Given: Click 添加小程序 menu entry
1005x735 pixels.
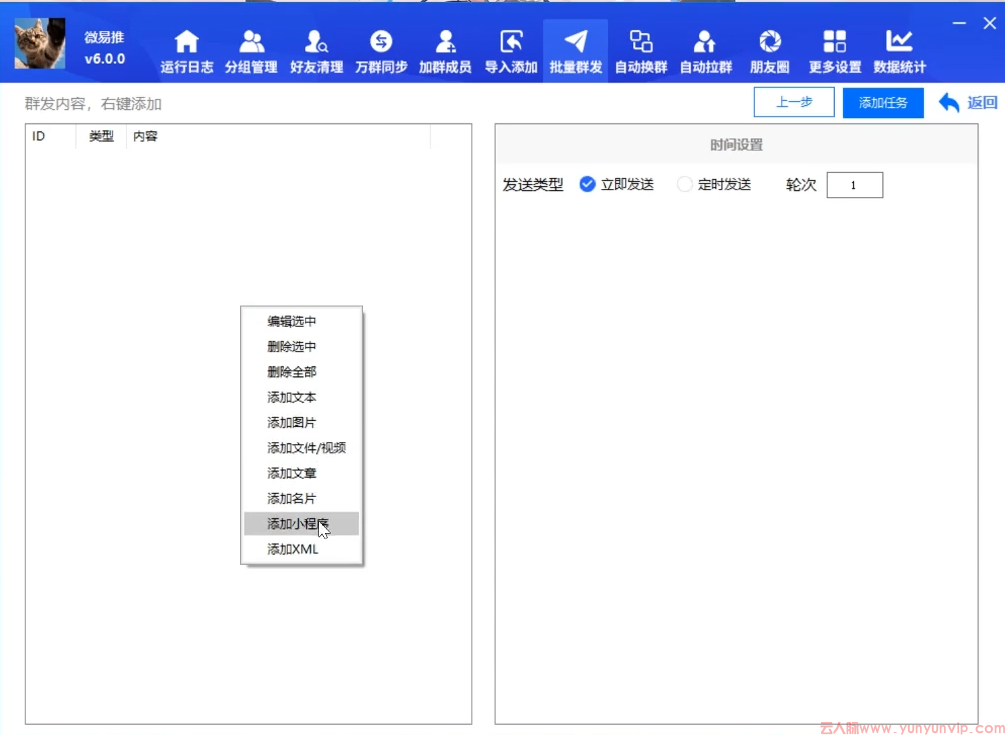Looking at the screenshot, I should [298, 524].
